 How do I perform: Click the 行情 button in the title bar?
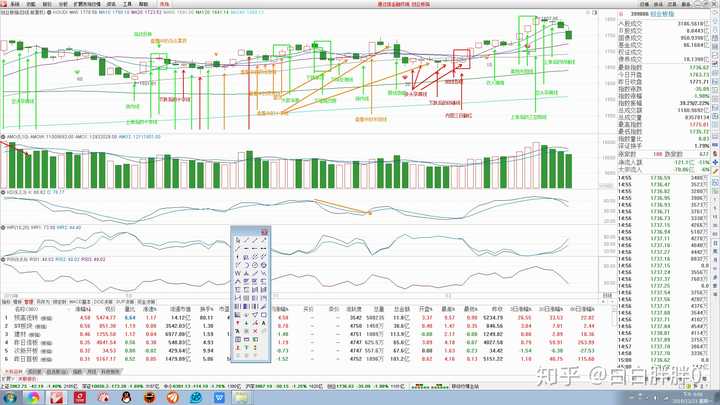coord(645,4)
